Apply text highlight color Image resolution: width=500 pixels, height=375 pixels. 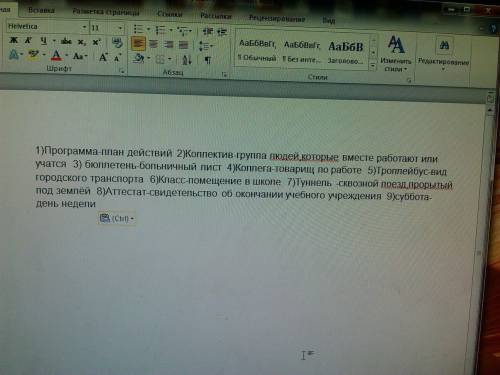click(x=33, y=54)
